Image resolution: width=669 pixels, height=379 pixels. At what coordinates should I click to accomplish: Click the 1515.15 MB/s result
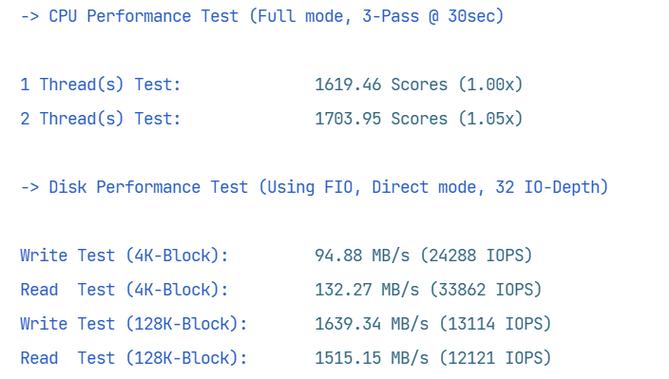point(372,358)
